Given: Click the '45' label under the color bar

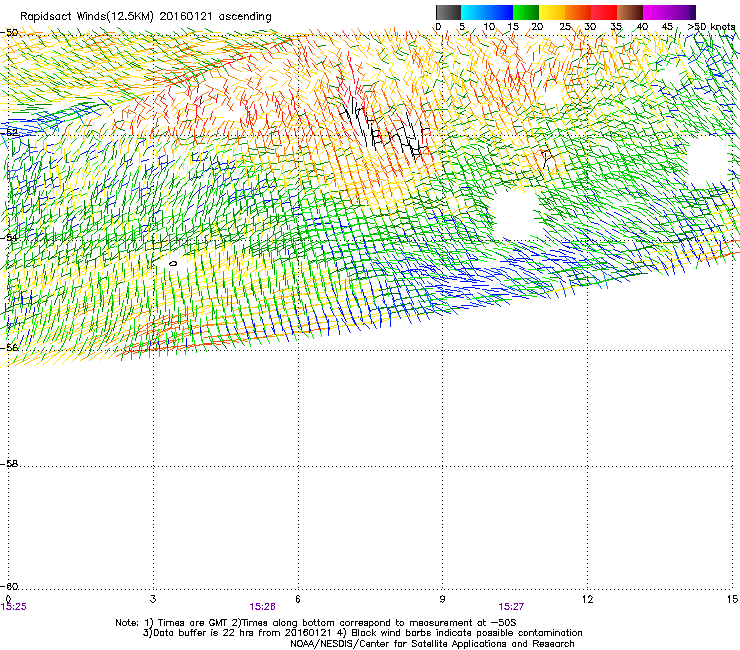Looking at the screenshot, I should pos(667,27).
